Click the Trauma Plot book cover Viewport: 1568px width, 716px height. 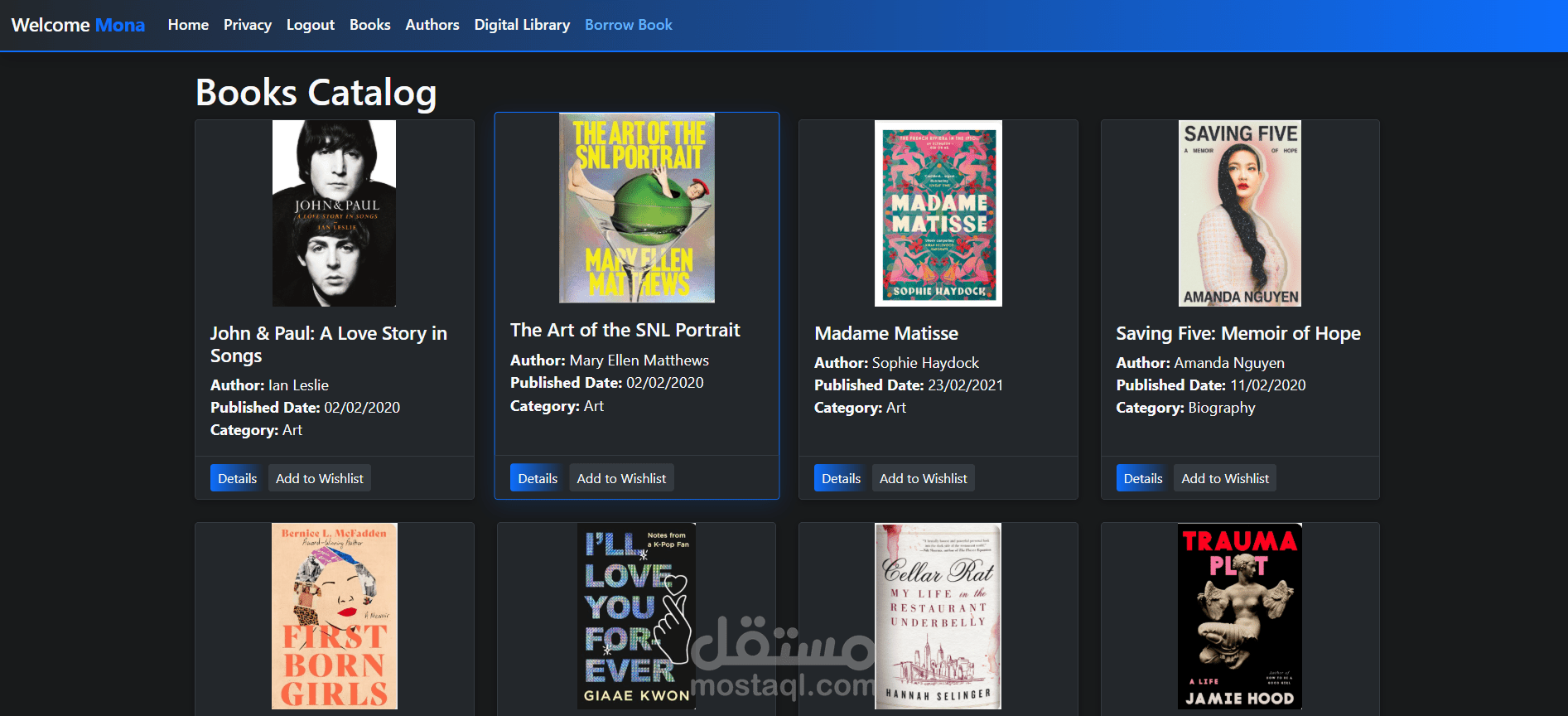pyautogui.click(x=1239, y=616)
